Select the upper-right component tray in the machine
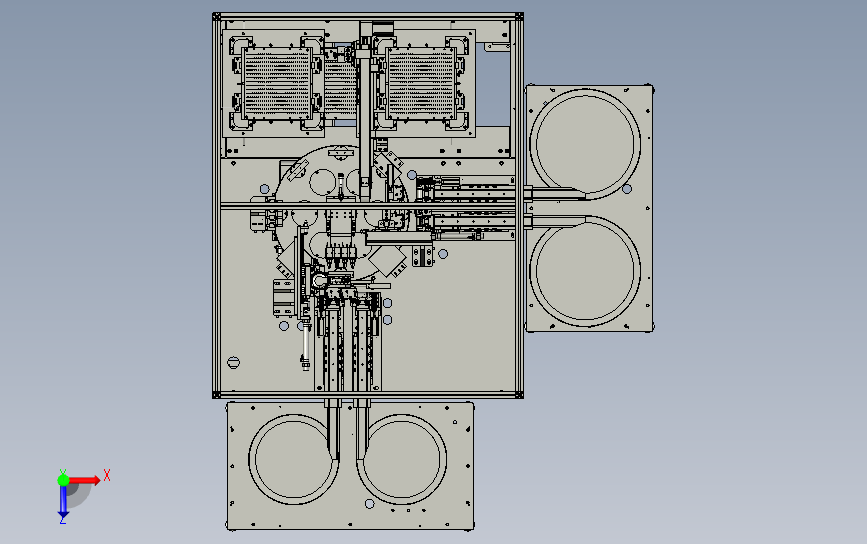Viewport: 867px width, 544px height. (421, 83)
